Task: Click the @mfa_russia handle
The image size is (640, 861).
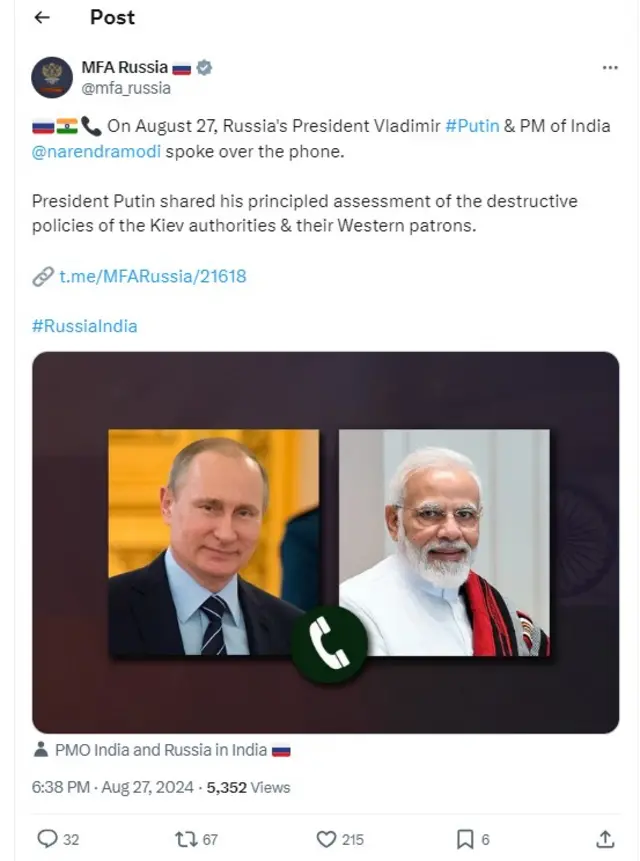Action: pos(126,88)
